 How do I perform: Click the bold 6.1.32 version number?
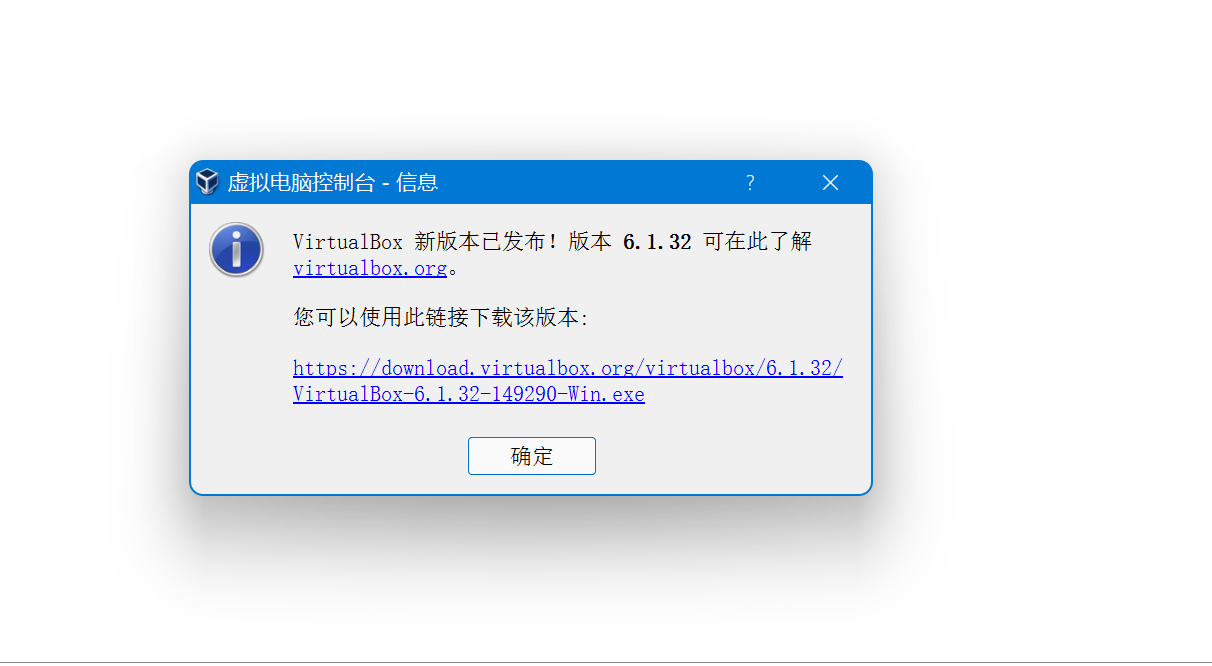pos(657,242)
